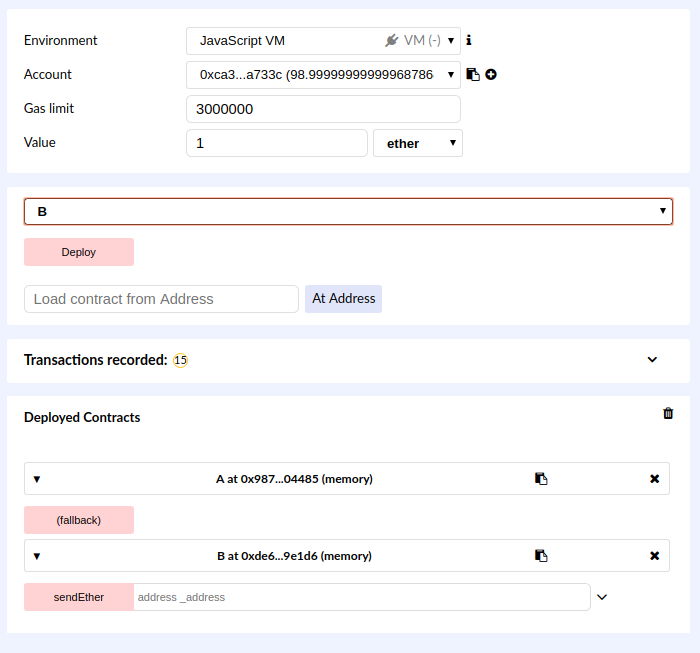Expand the Transactions recorded section
700x653 pixels.
[x=652, y=360]
